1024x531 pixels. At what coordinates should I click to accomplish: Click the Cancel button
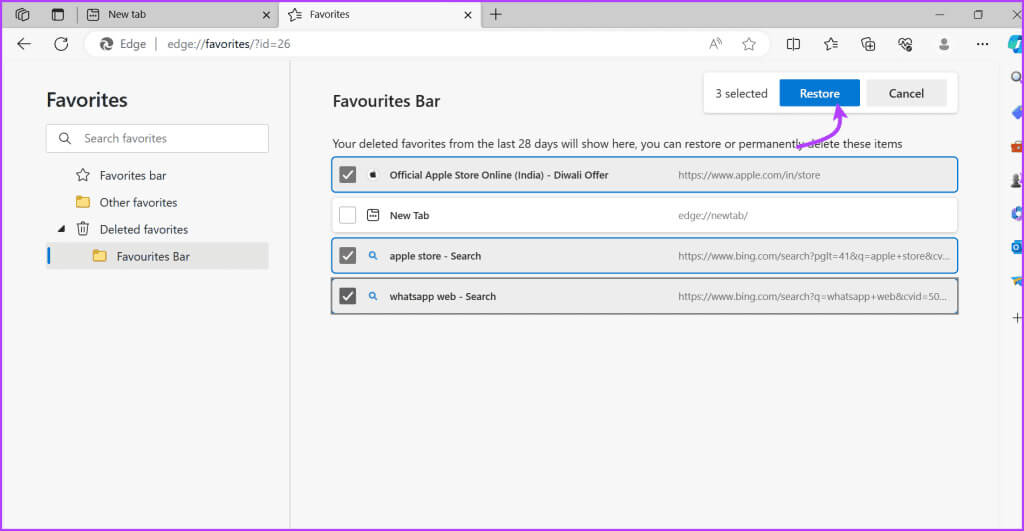pos(906,93)
